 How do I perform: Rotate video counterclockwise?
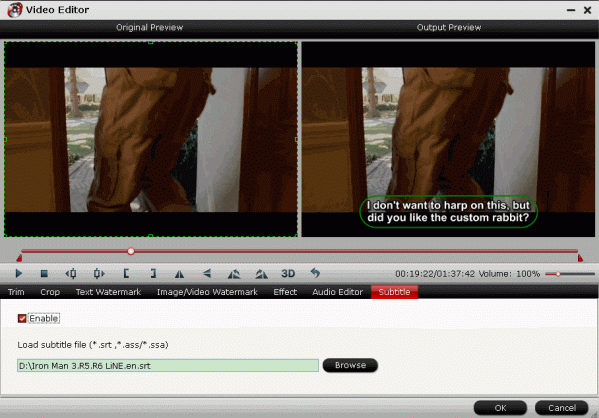[x=234, y=274]
